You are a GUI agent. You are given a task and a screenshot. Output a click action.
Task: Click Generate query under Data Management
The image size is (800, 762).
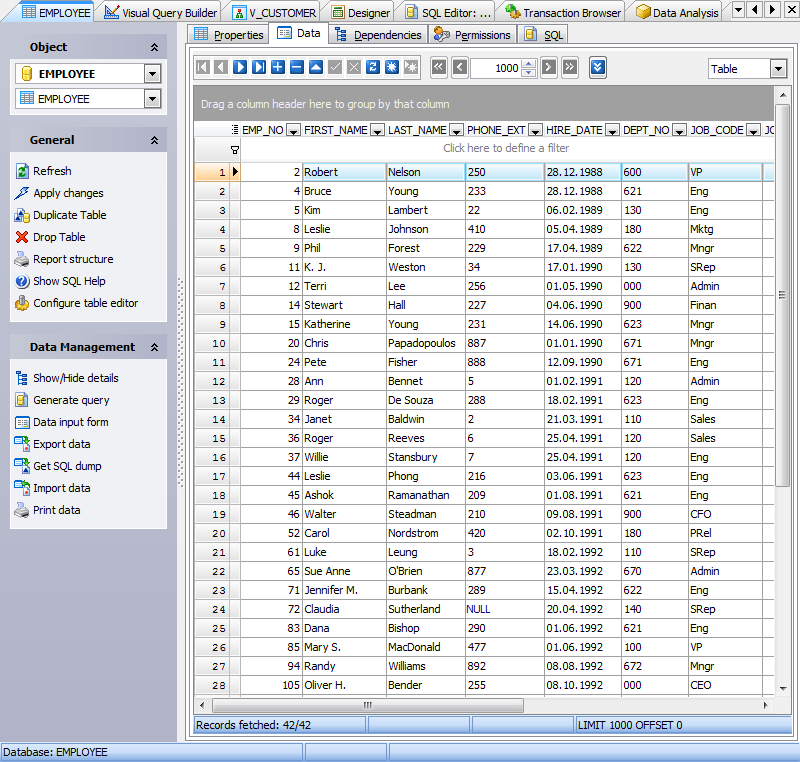[22, 400]
